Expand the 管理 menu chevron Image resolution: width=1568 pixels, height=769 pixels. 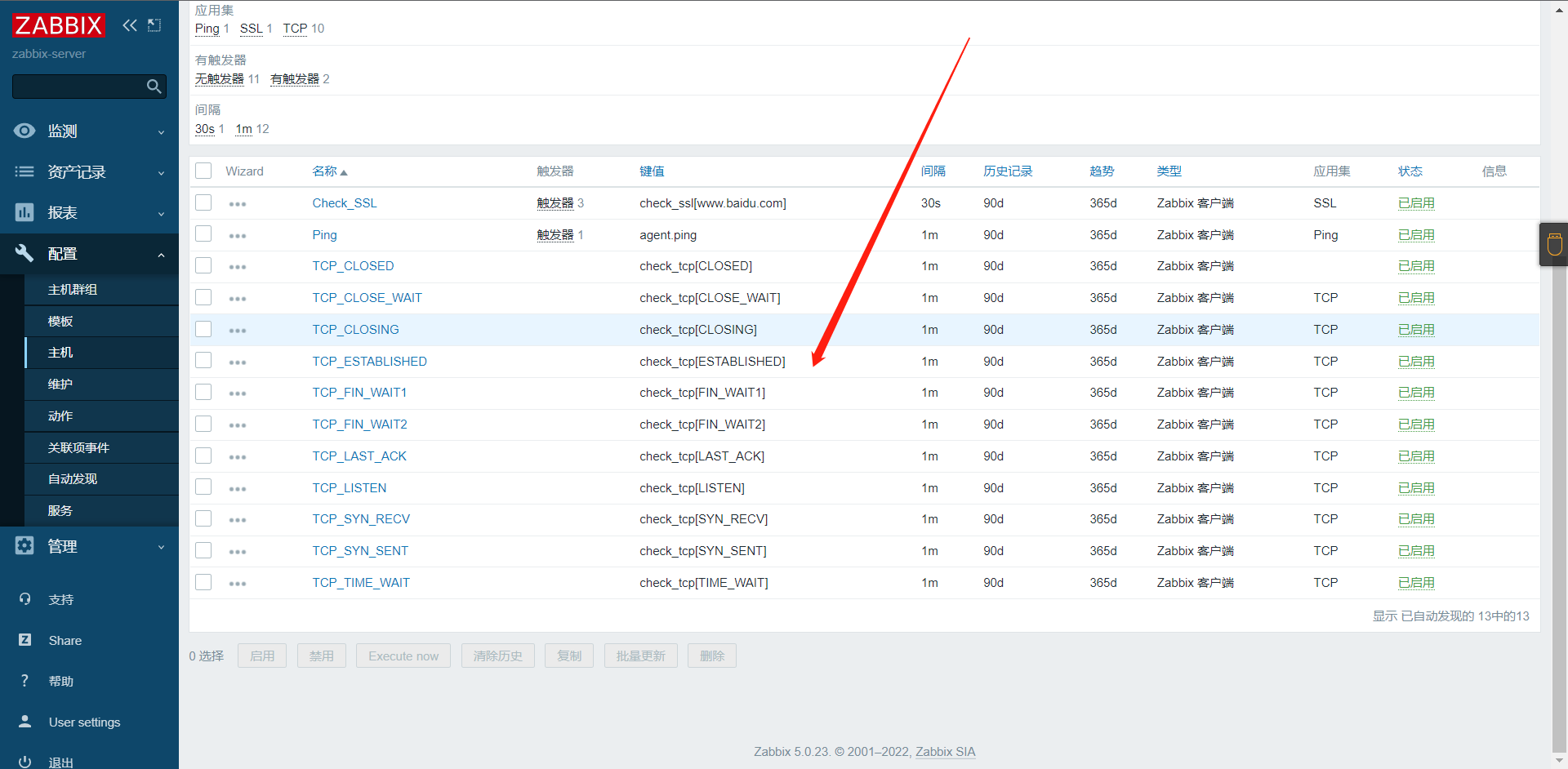click(161, 547)
